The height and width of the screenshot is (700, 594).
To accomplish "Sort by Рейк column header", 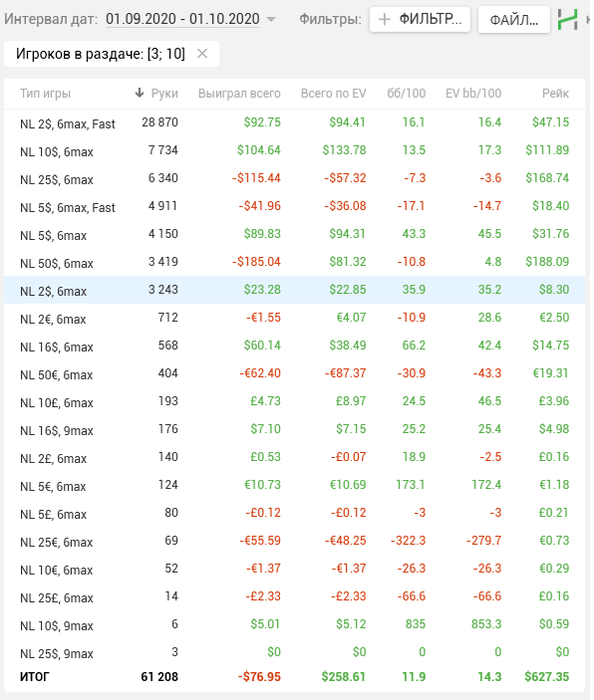I will [x=555, y=93].
